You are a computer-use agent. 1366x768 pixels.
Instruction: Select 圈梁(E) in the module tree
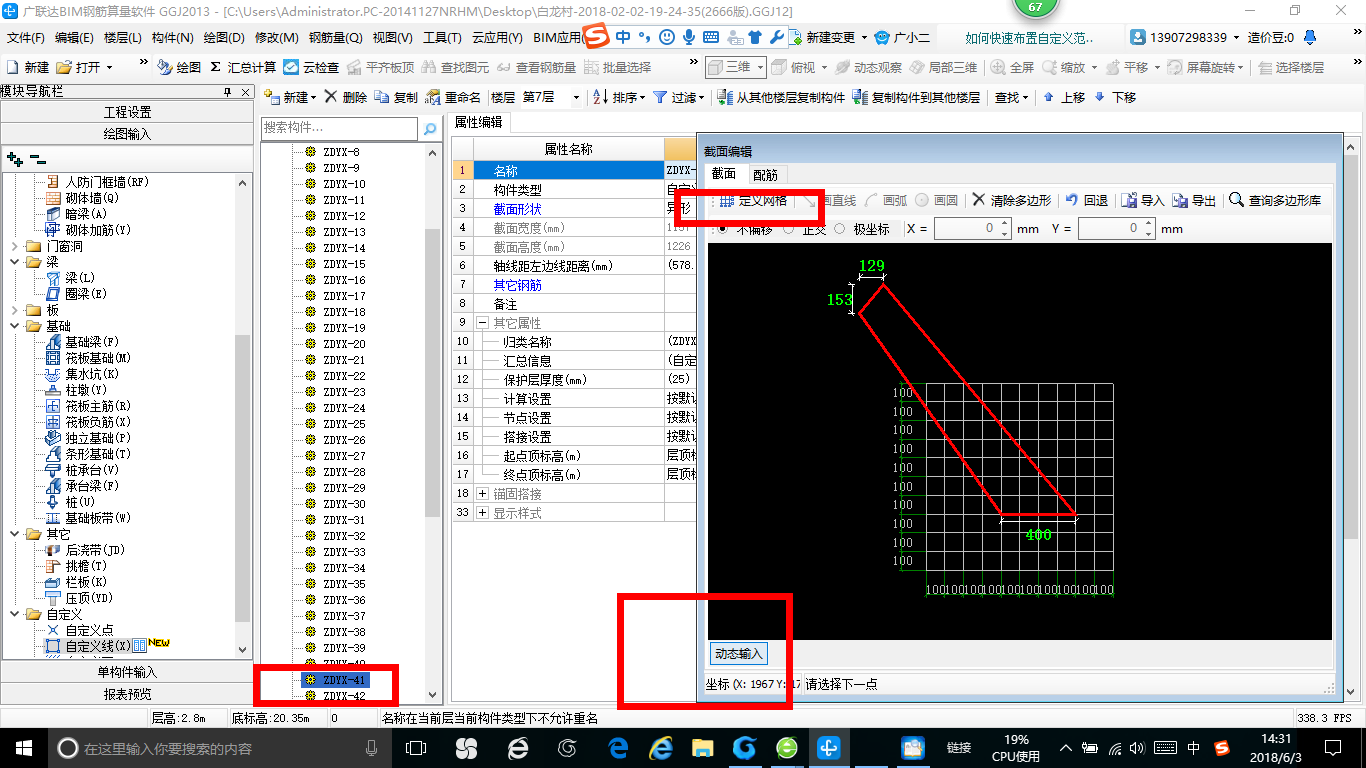tap(77, 294)
